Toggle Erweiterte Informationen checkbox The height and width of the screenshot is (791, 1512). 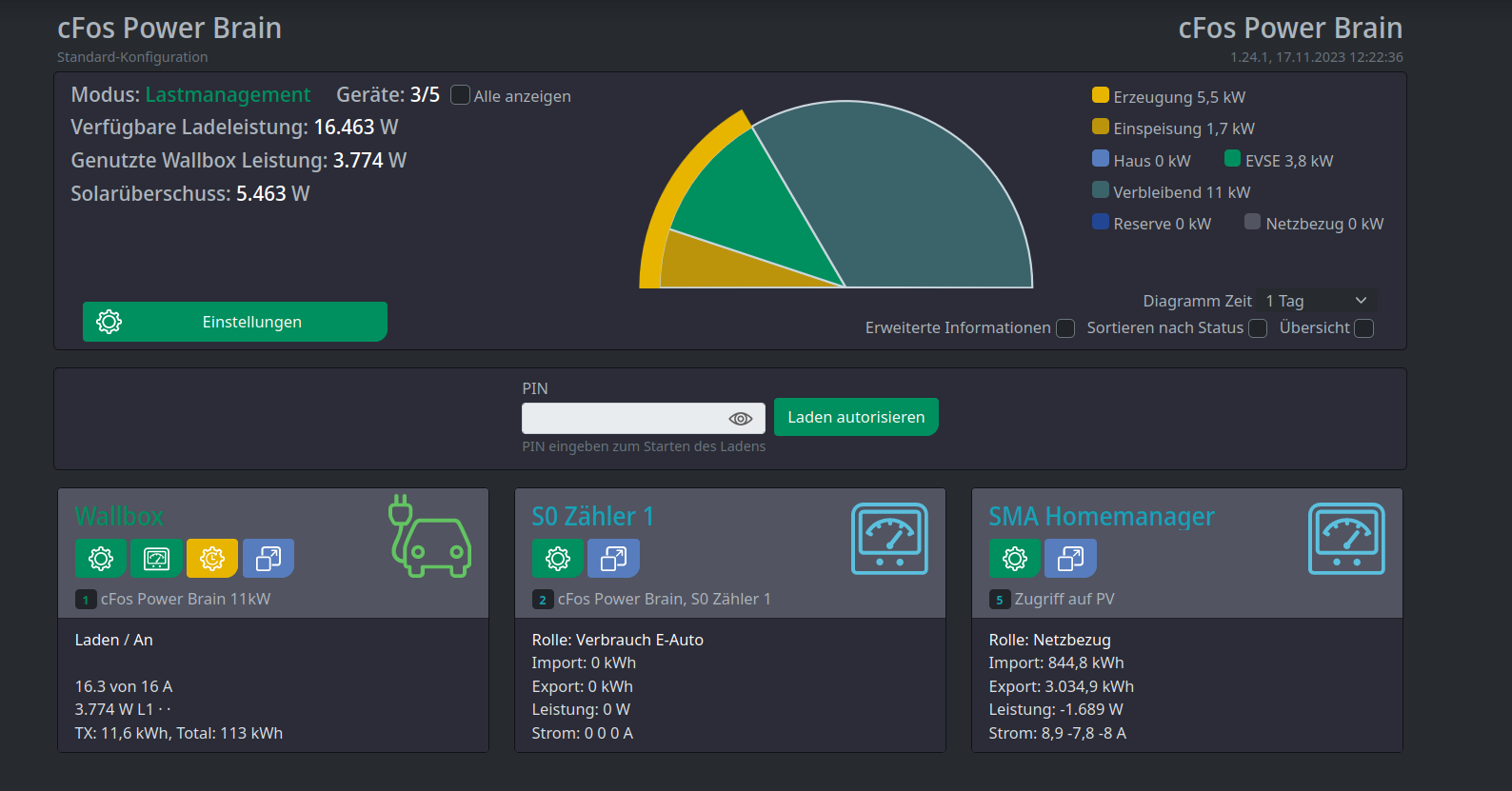tap(1065, 328)
